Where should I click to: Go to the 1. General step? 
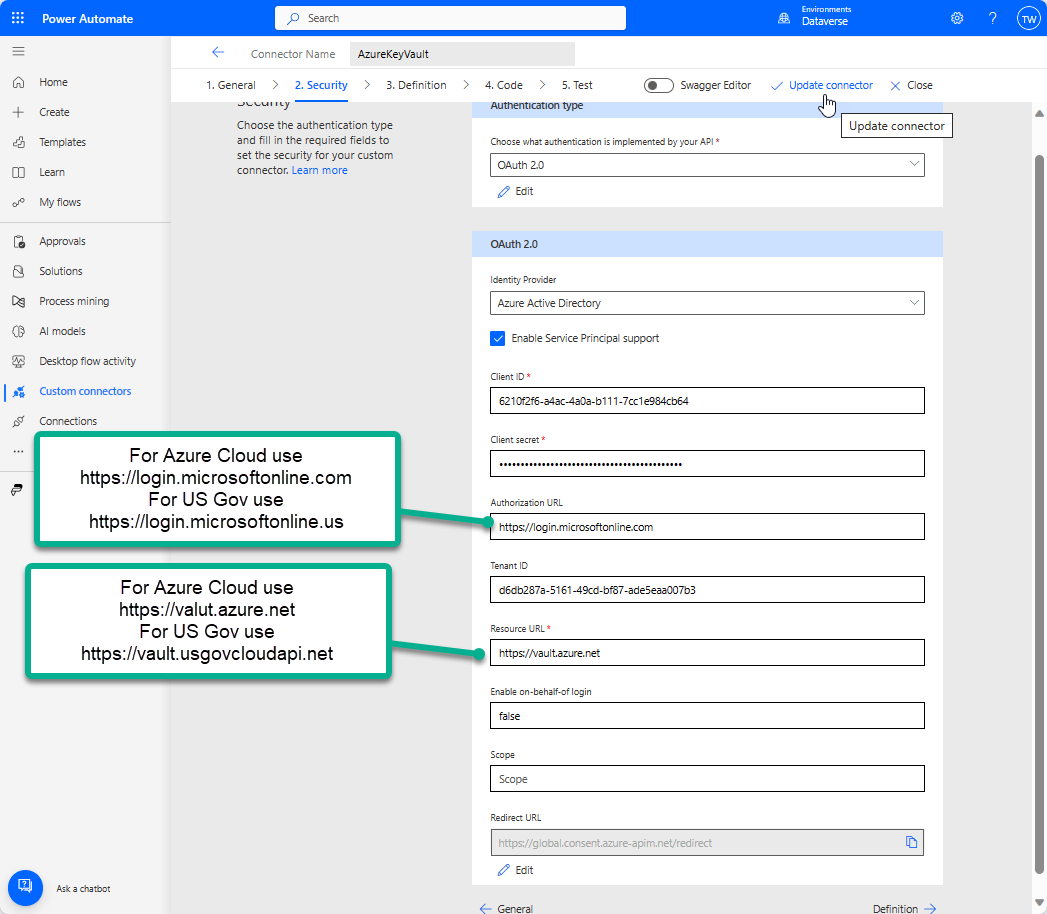click(230, 85)
